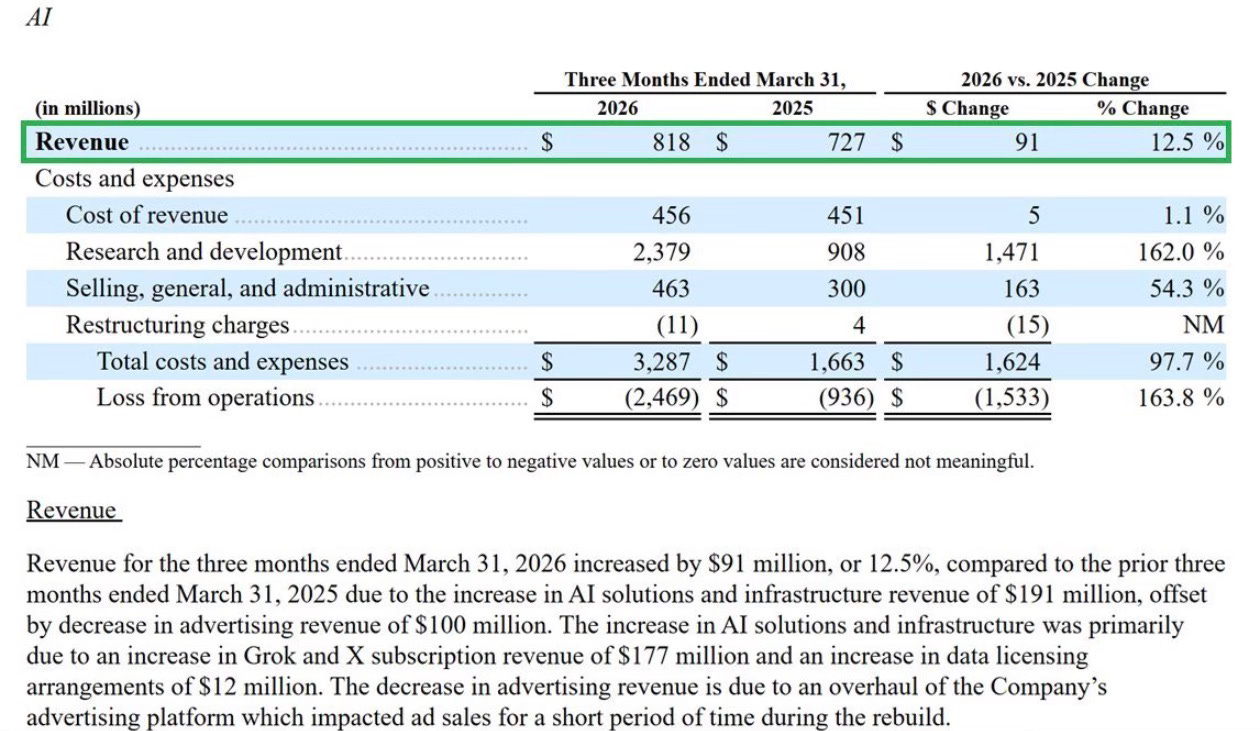Select the 2025 cost of revenue 451
The width and height of the screenshot is (1260, 731).
tap(846, 215)
